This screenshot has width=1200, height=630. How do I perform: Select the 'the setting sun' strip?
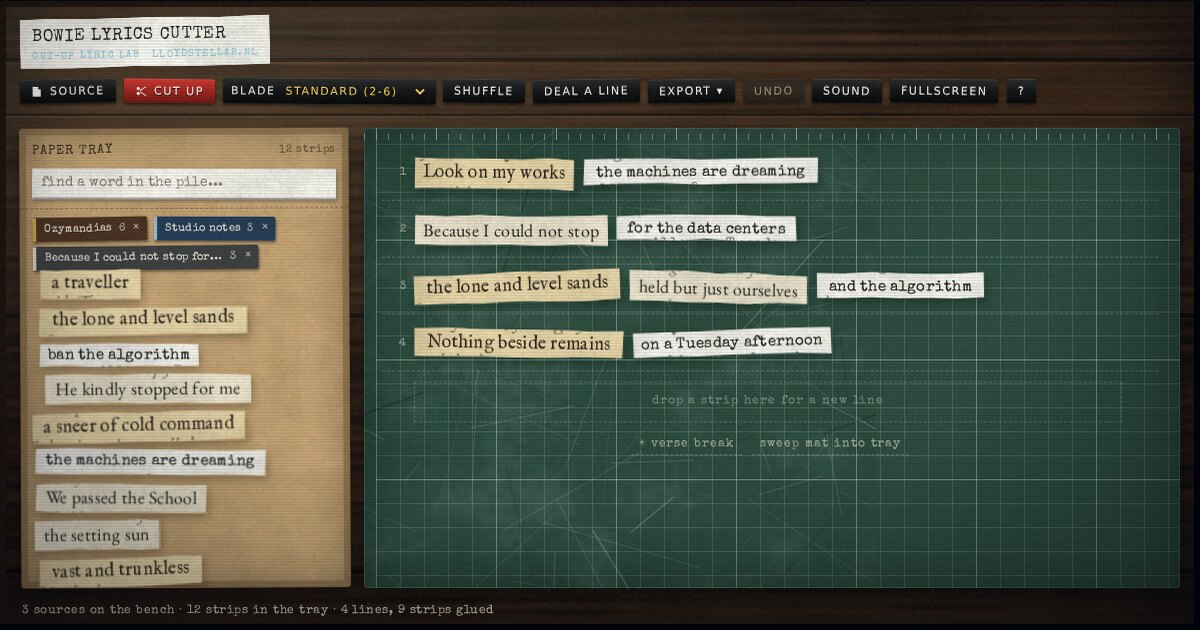pos(97,536)
